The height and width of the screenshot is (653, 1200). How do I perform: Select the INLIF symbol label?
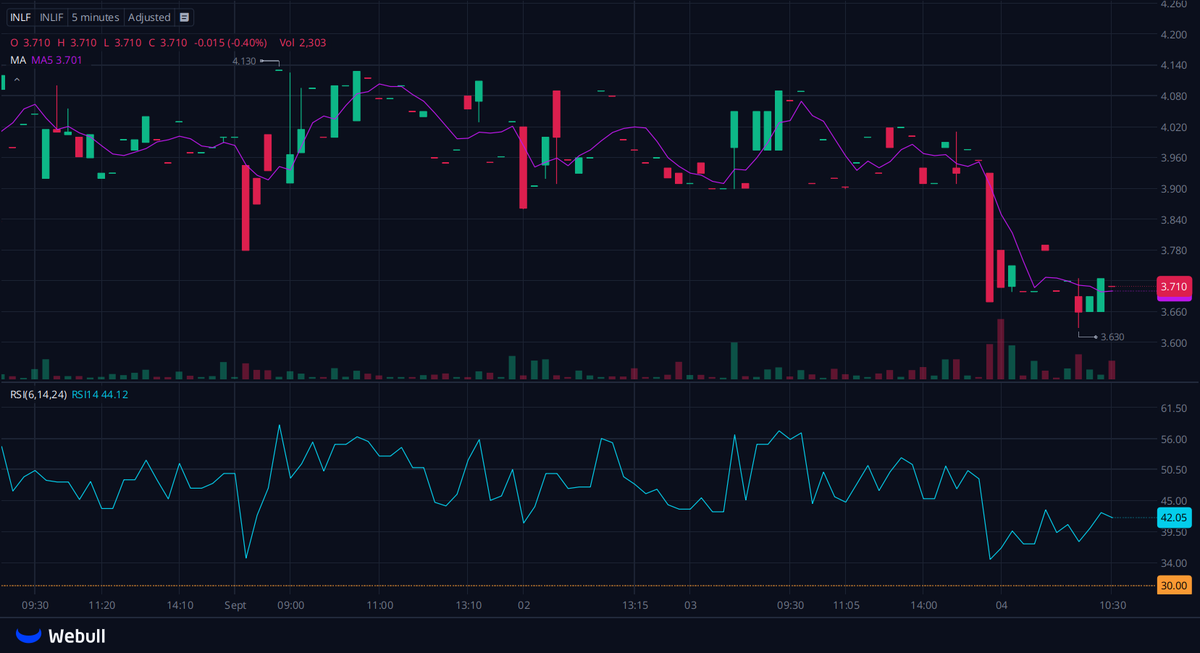point(52,17)
